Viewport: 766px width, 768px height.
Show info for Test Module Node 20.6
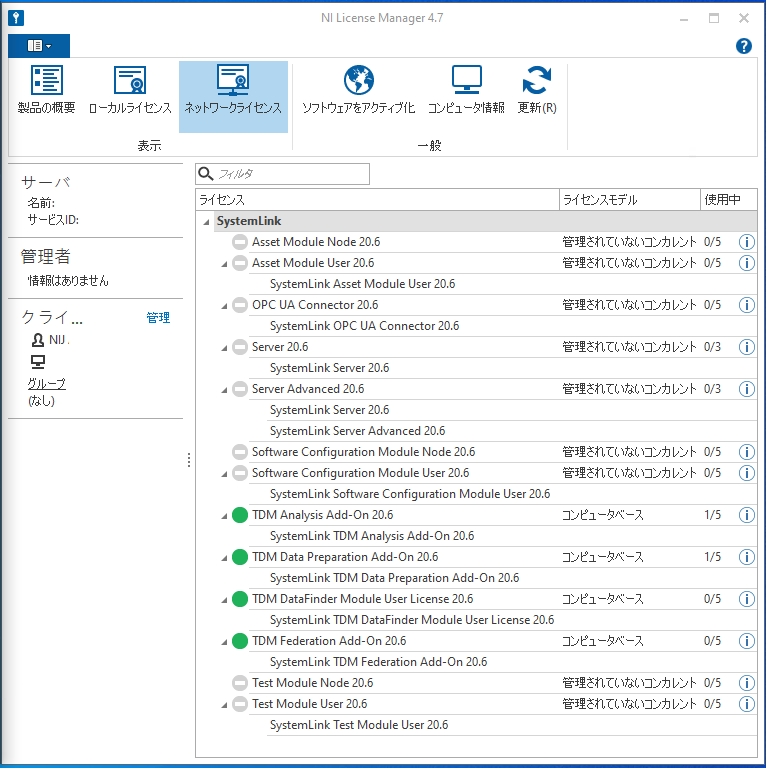pyautogui.click(x=746, y=683)
